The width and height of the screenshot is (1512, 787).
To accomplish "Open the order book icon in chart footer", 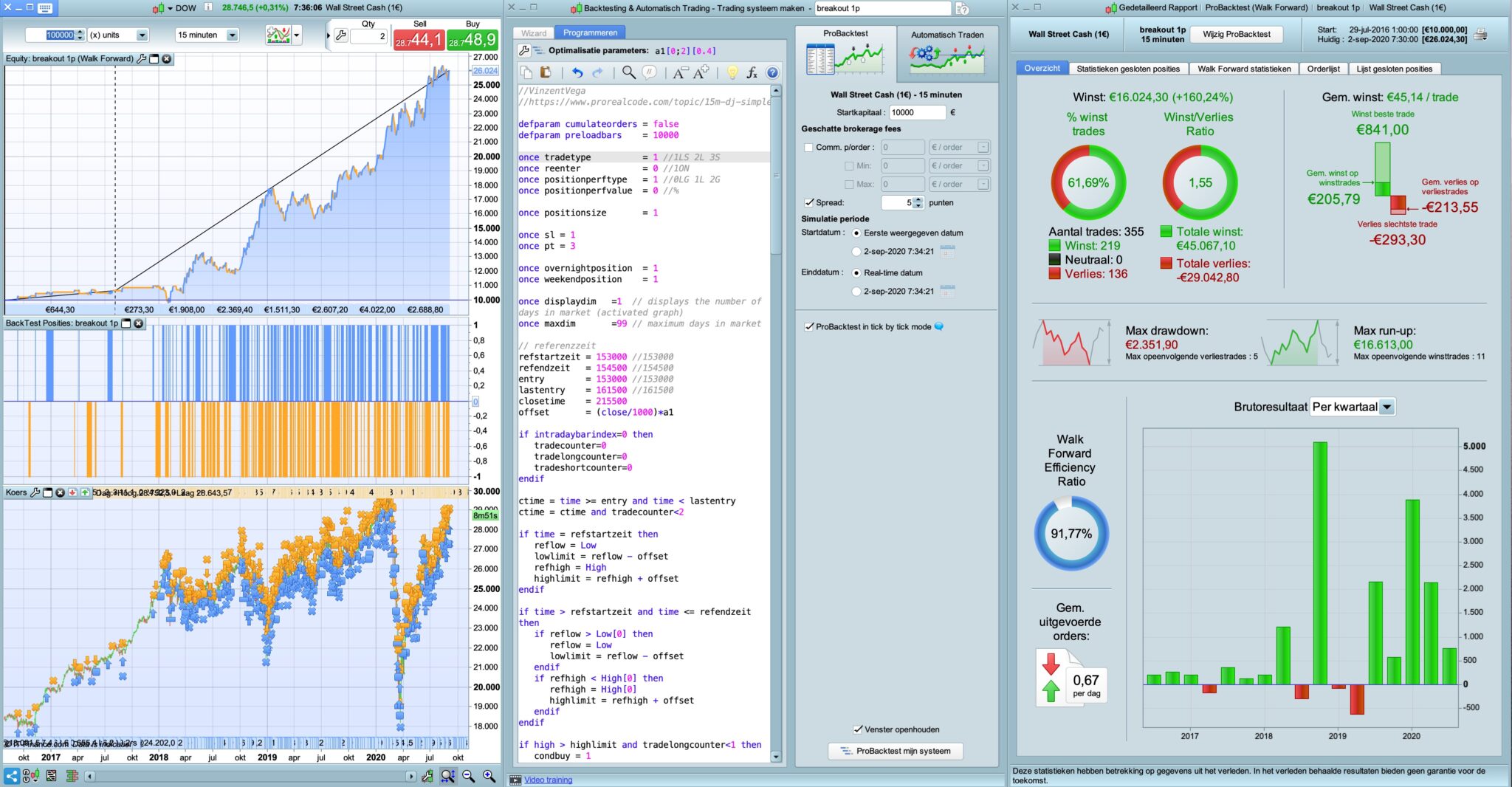I will [x=72, y=776].
